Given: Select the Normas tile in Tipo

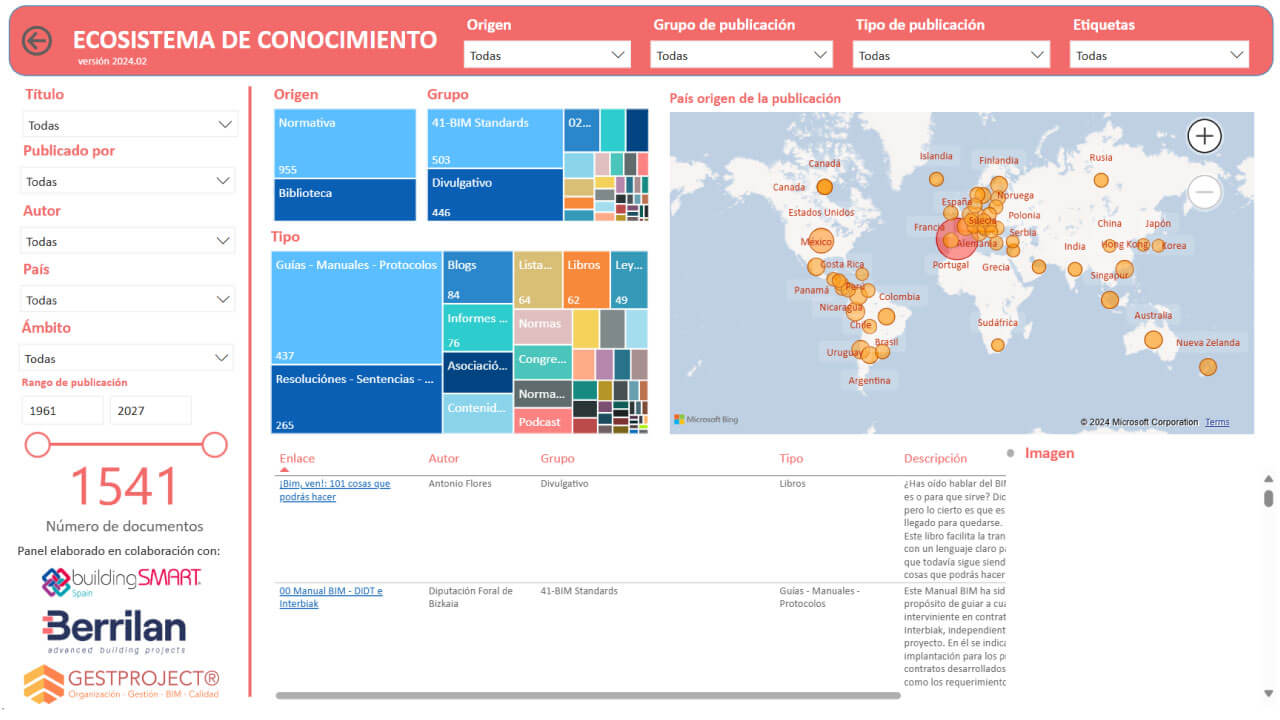Looking at the screenshot, I should click(543, 326).
